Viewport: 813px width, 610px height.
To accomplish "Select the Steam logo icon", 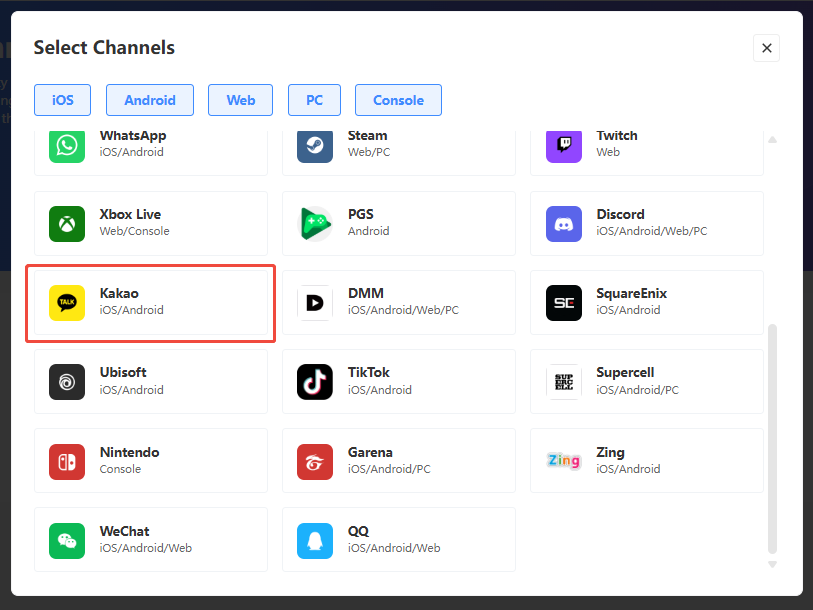I will [315, 146].
